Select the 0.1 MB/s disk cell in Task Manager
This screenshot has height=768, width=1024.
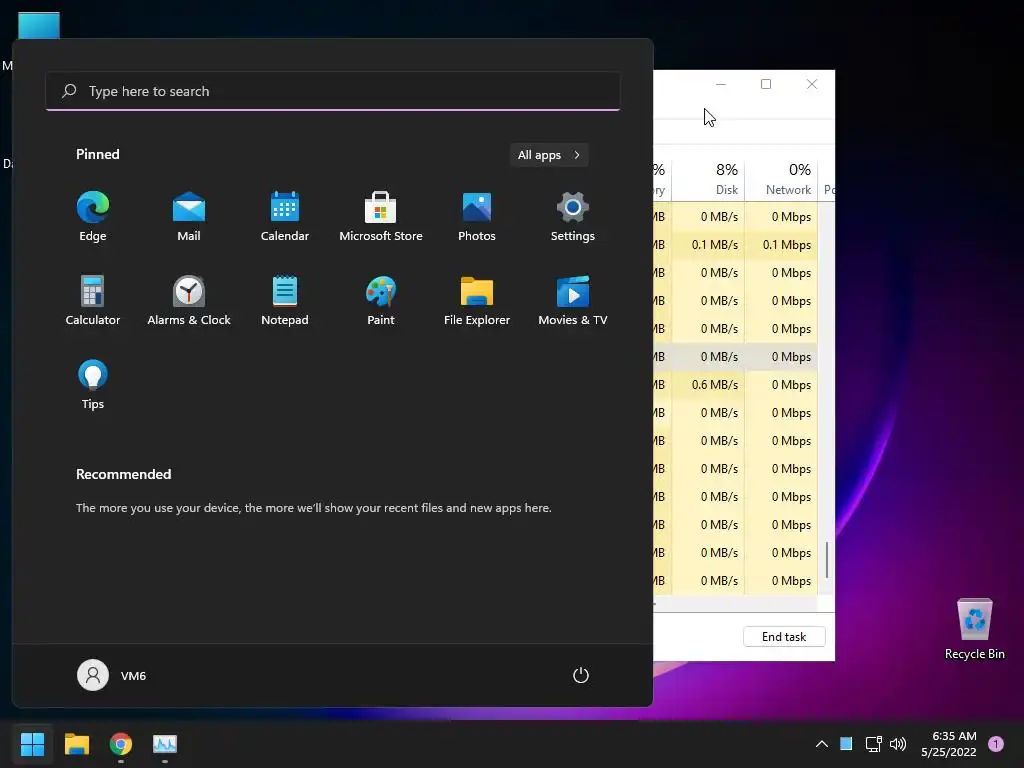coord(709,245)
